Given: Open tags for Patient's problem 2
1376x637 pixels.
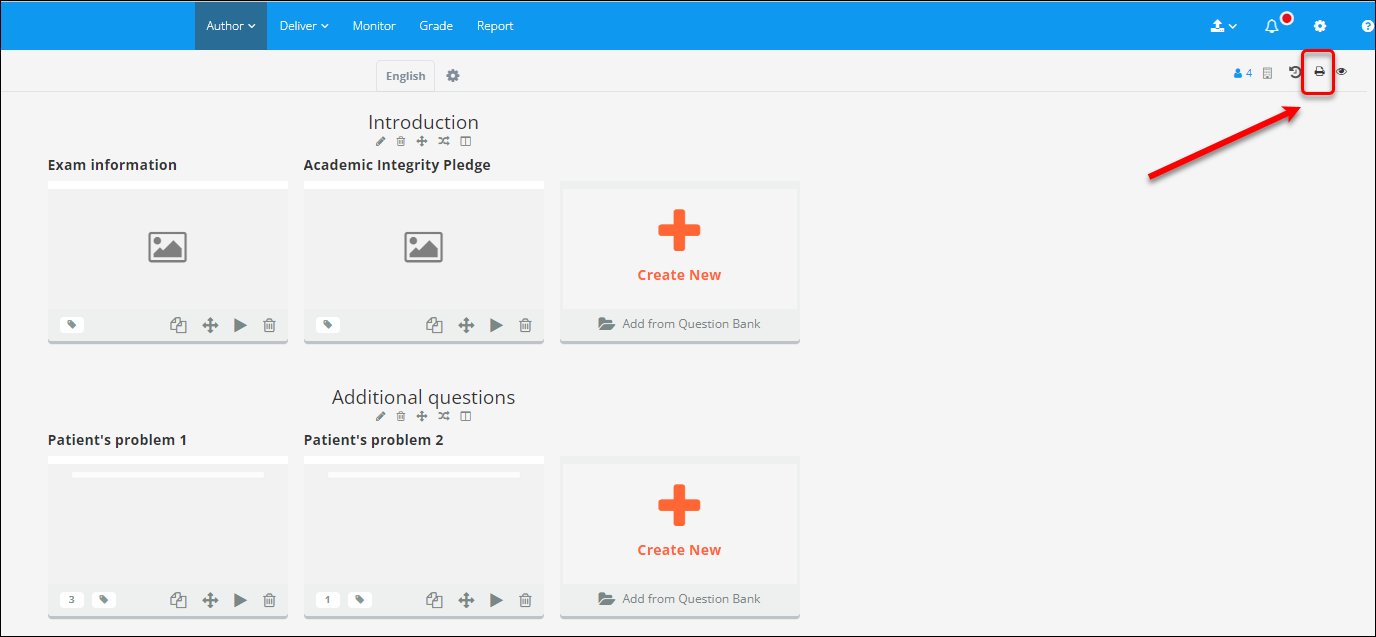Looking at the screenshot, I should 360,600.
